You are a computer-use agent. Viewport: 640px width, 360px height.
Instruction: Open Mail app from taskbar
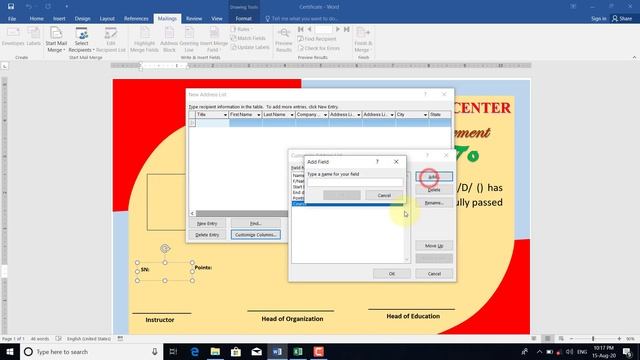click(256, 351)
